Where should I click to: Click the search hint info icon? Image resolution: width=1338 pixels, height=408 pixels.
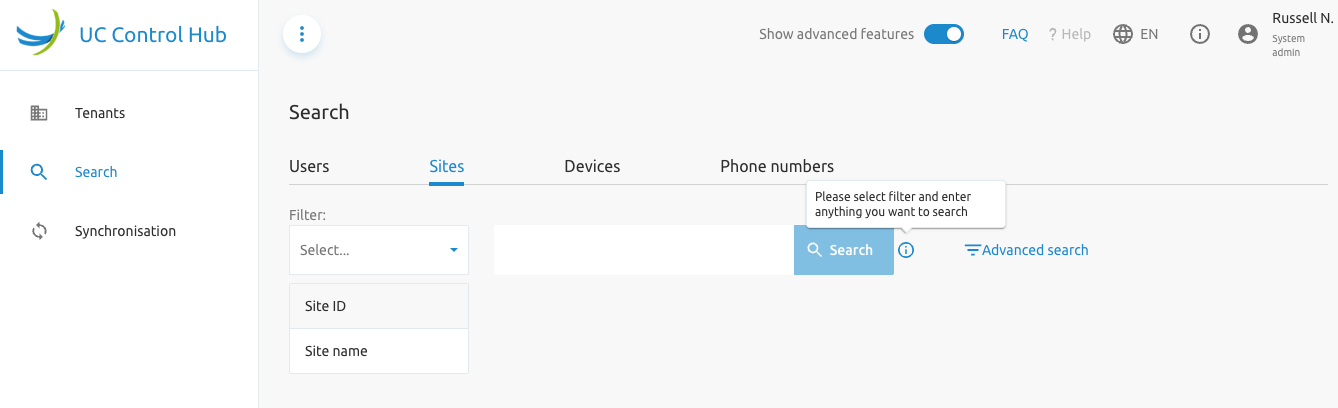point(906,250)
